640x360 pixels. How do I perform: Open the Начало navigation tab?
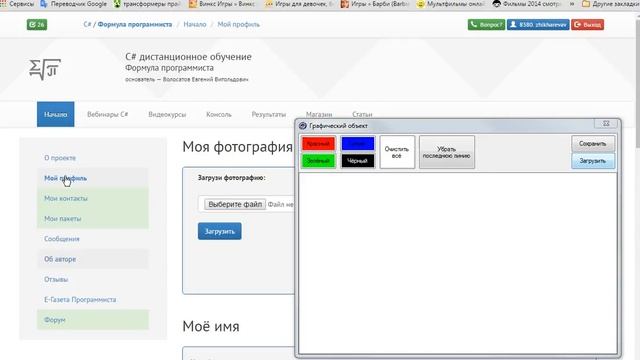pyautogui.click(x=56, y=114)
